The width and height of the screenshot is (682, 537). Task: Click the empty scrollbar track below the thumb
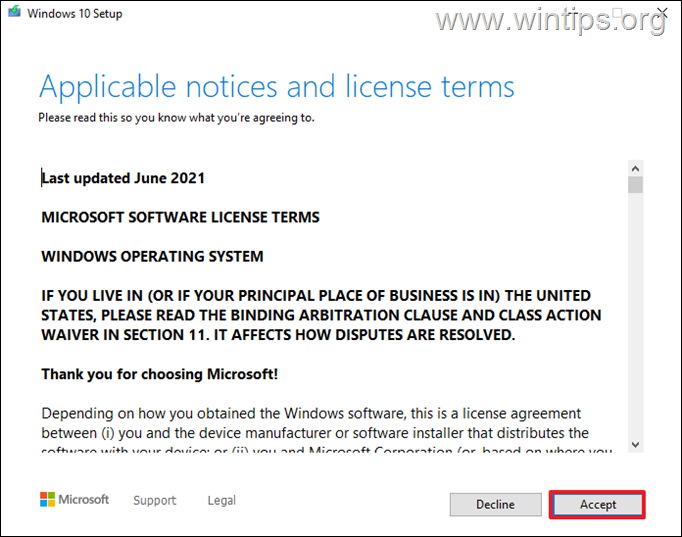point(635,320)
